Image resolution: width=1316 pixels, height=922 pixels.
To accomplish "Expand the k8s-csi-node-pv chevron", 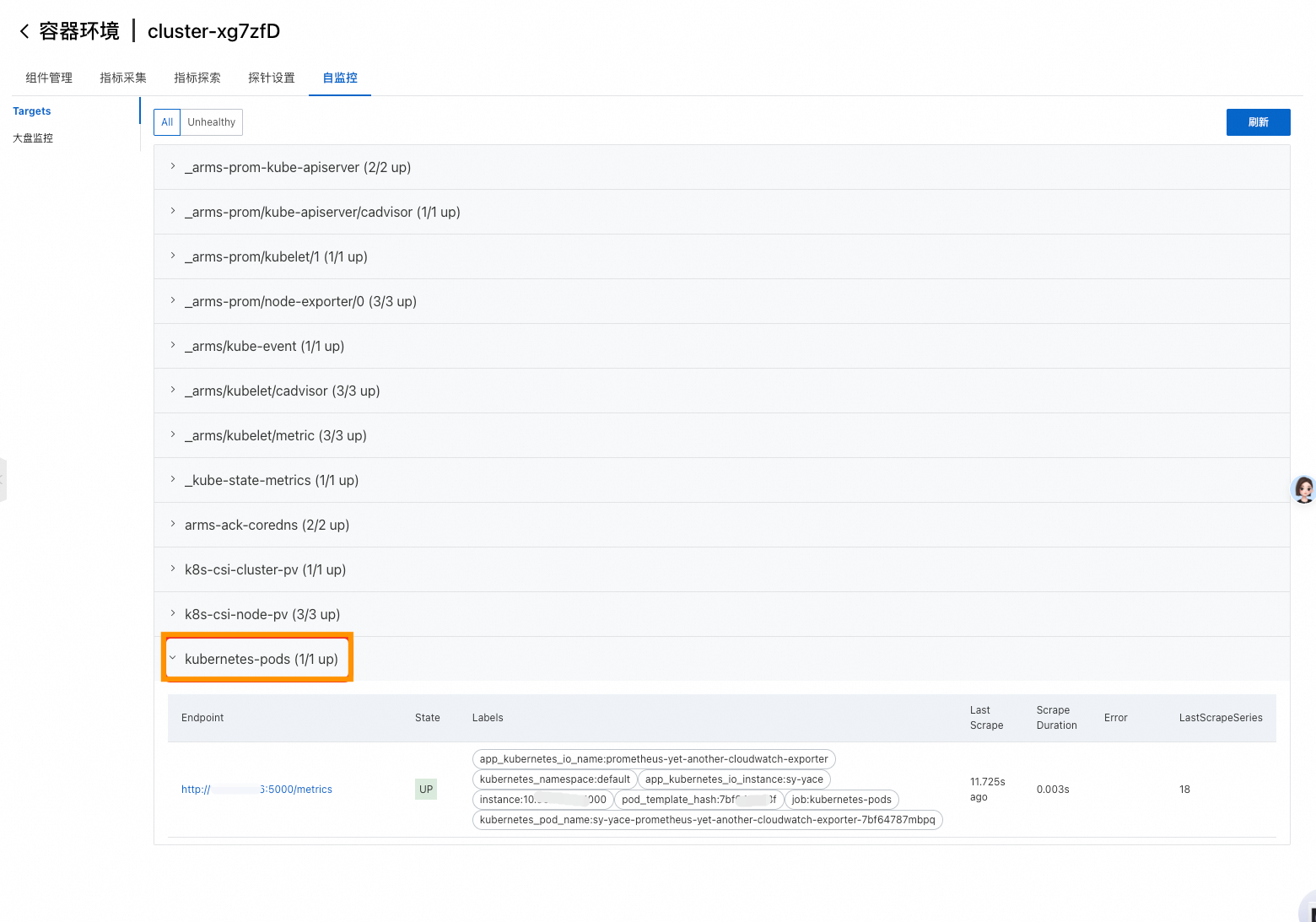I will click(173, 614).
